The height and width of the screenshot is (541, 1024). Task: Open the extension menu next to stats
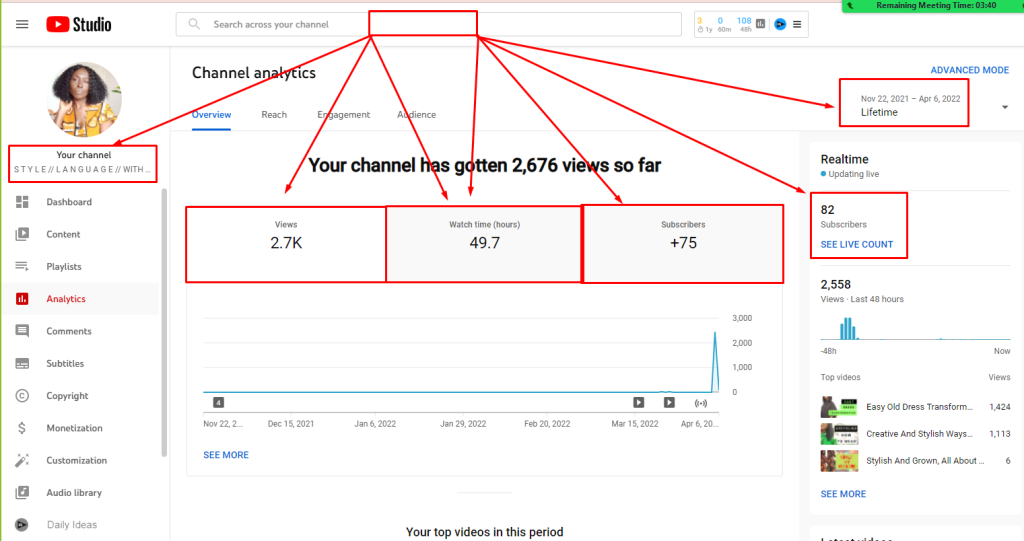[797, 24]
